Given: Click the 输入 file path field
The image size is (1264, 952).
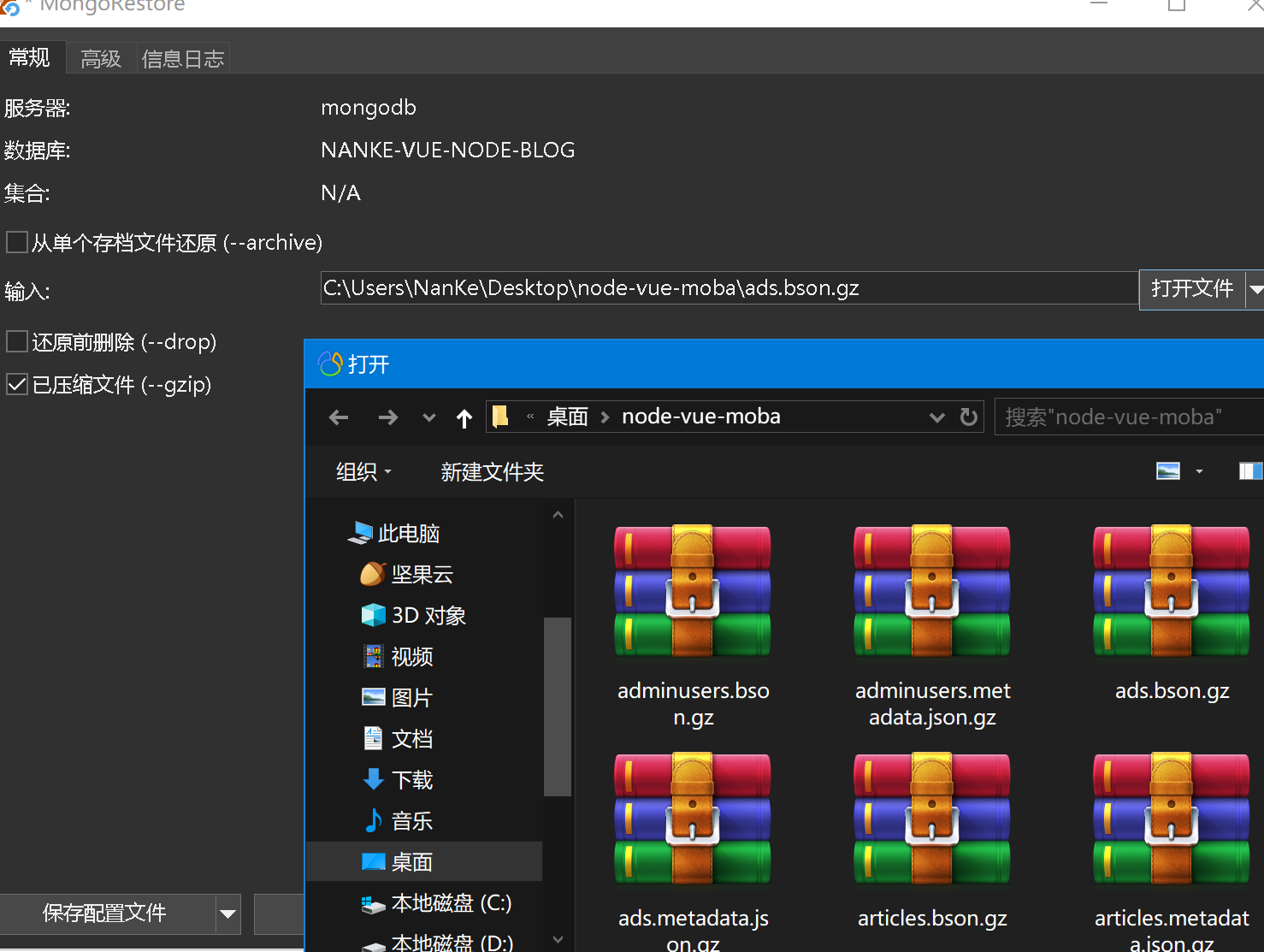Looking at the screenshot, I should [729, 288].
